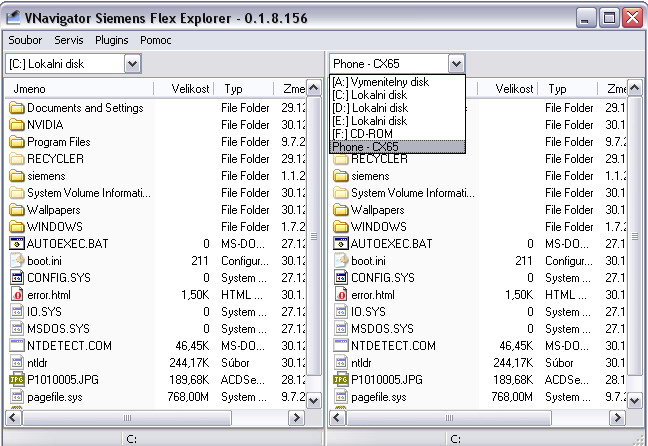Click P1010005.JPG image icon in right pane
Image resolution: width=648 pixels, height=446 pixels.
(x=341, y=379)
